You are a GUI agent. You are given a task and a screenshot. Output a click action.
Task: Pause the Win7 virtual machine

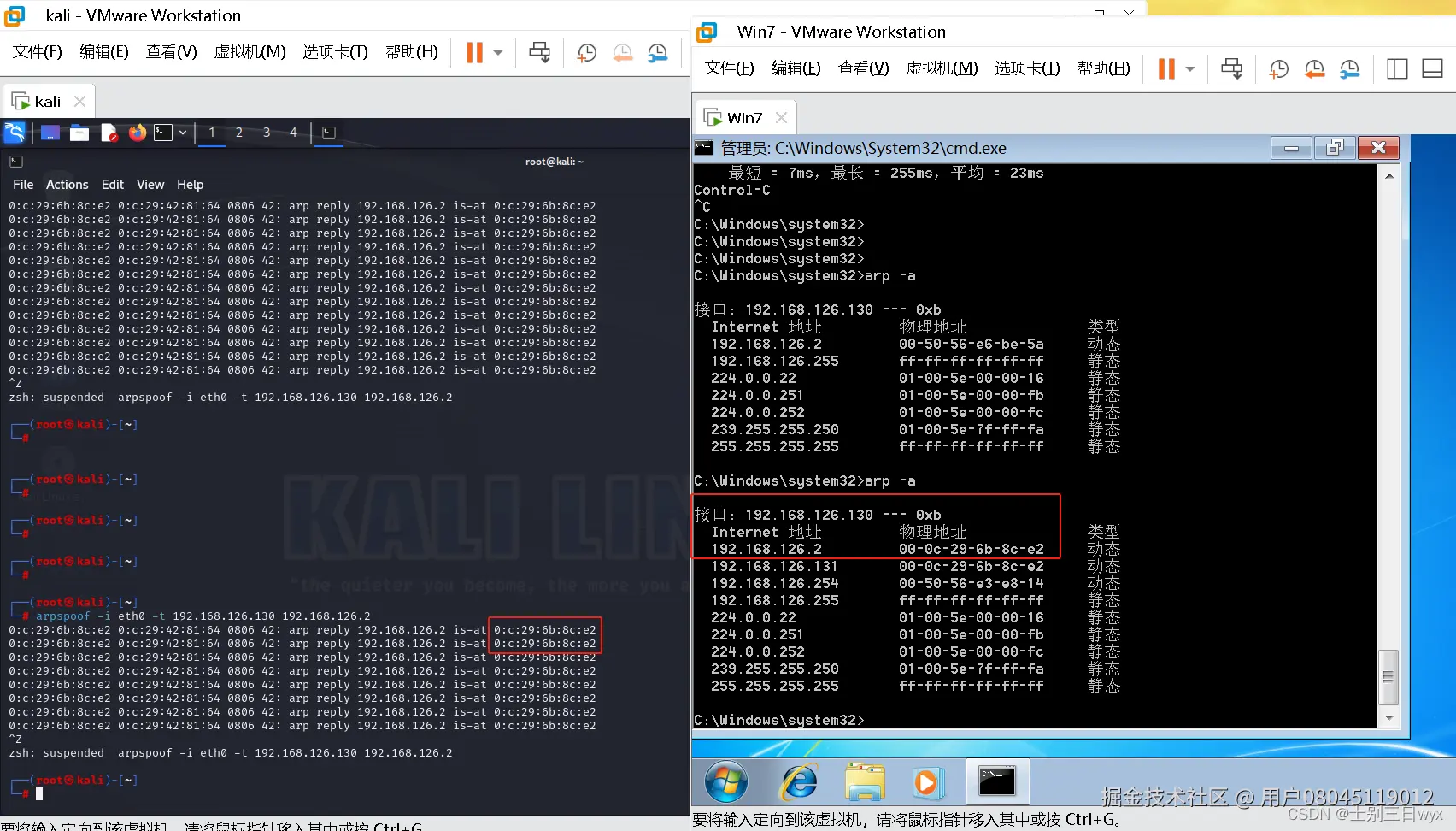coord(1166,68)
